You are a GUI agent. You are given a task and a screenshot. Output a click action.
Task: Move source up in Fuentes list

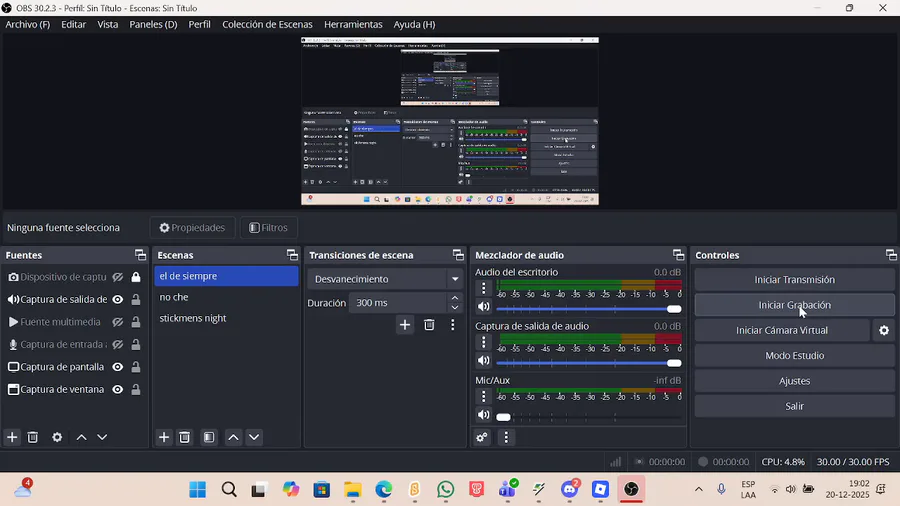pos(82,437)
